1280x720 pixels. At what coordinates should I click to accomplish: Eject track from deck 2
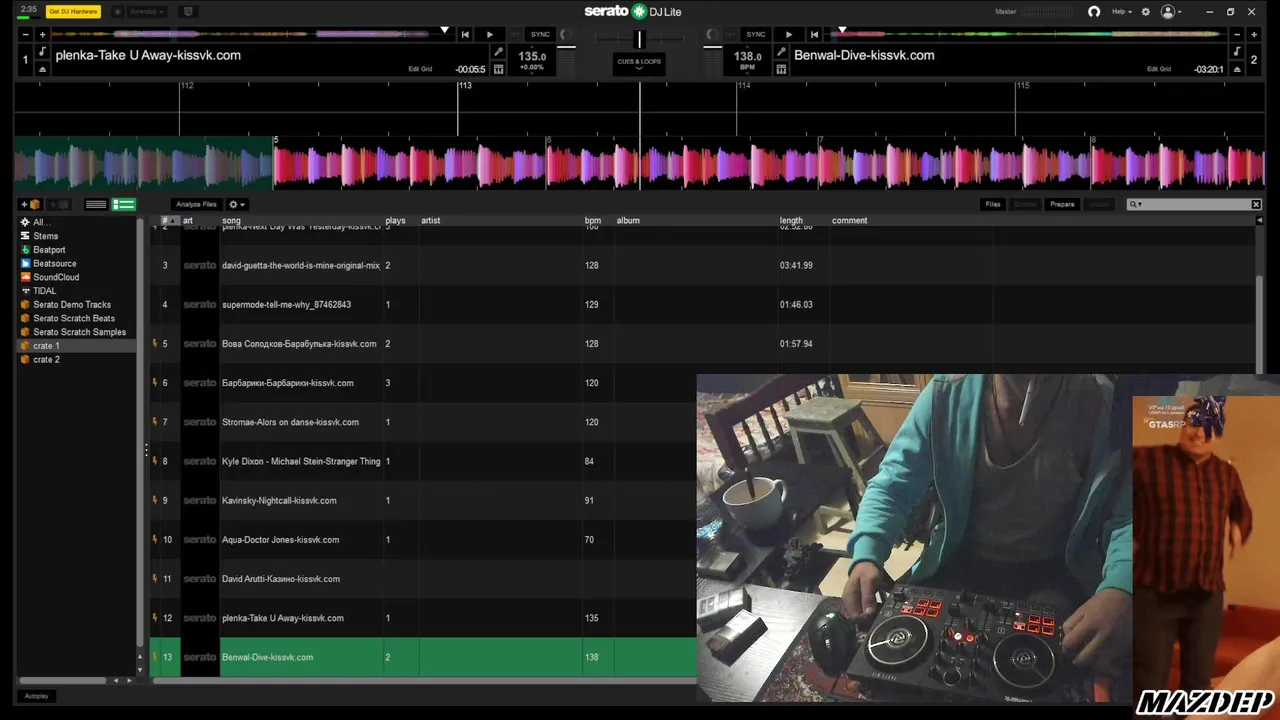(1237, 69)
